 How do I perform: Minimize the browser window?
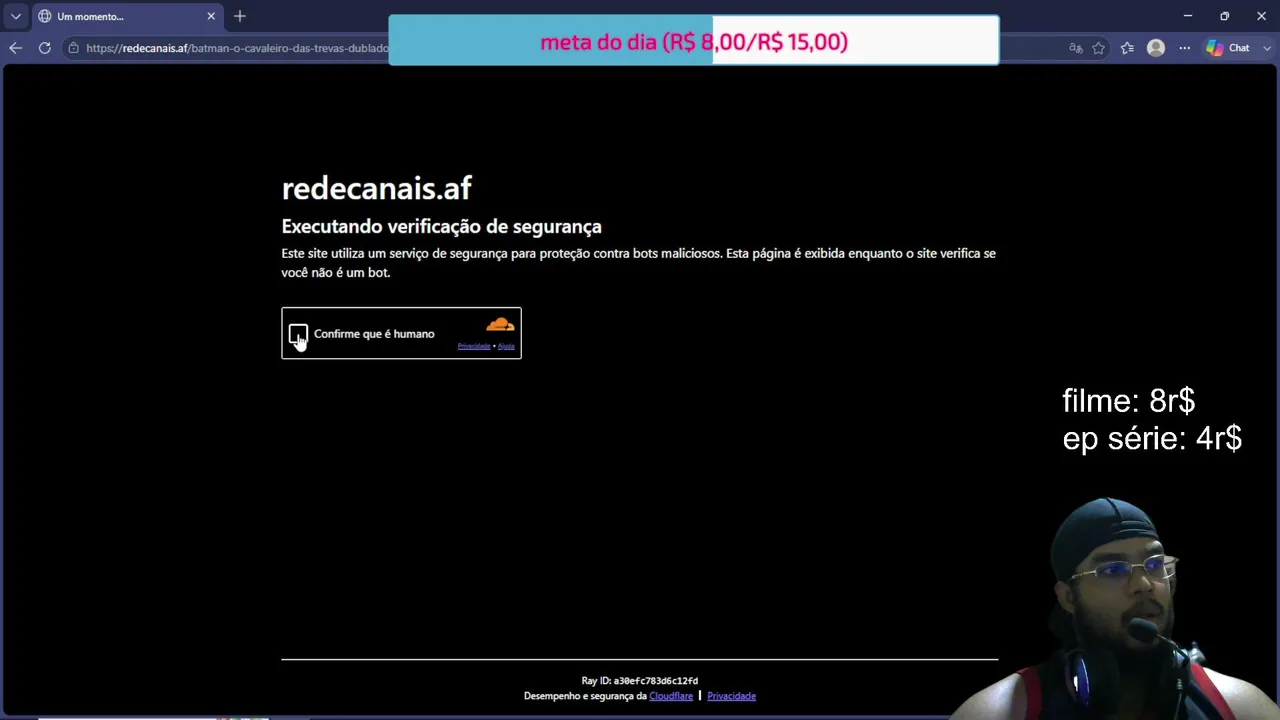pos(1188,16)
